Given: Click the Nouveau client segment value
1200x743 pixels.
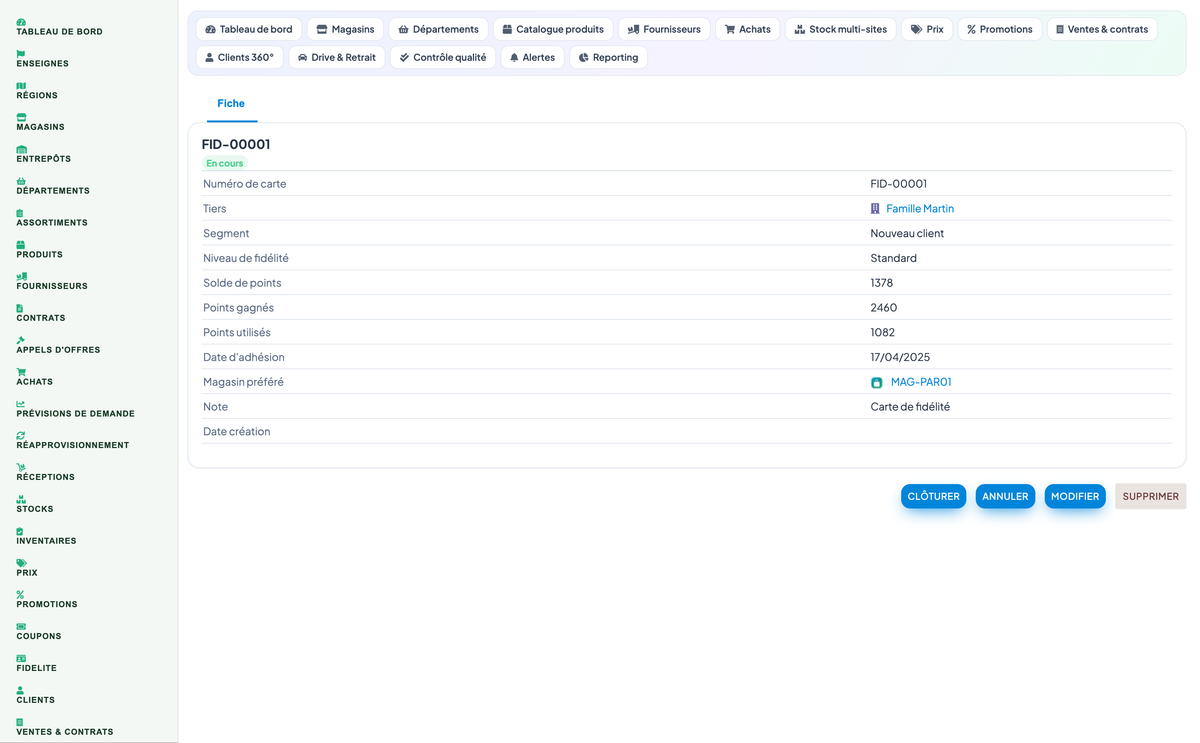Looking at the screenshot, I should tap(907, 233).
